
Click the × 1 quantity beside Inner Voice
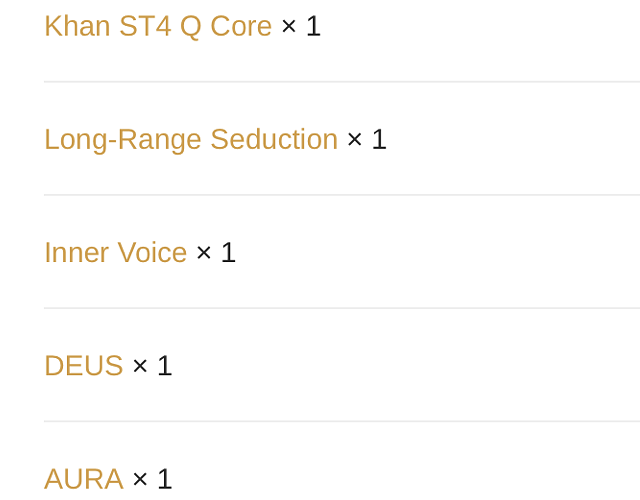[x=216, y=253]
